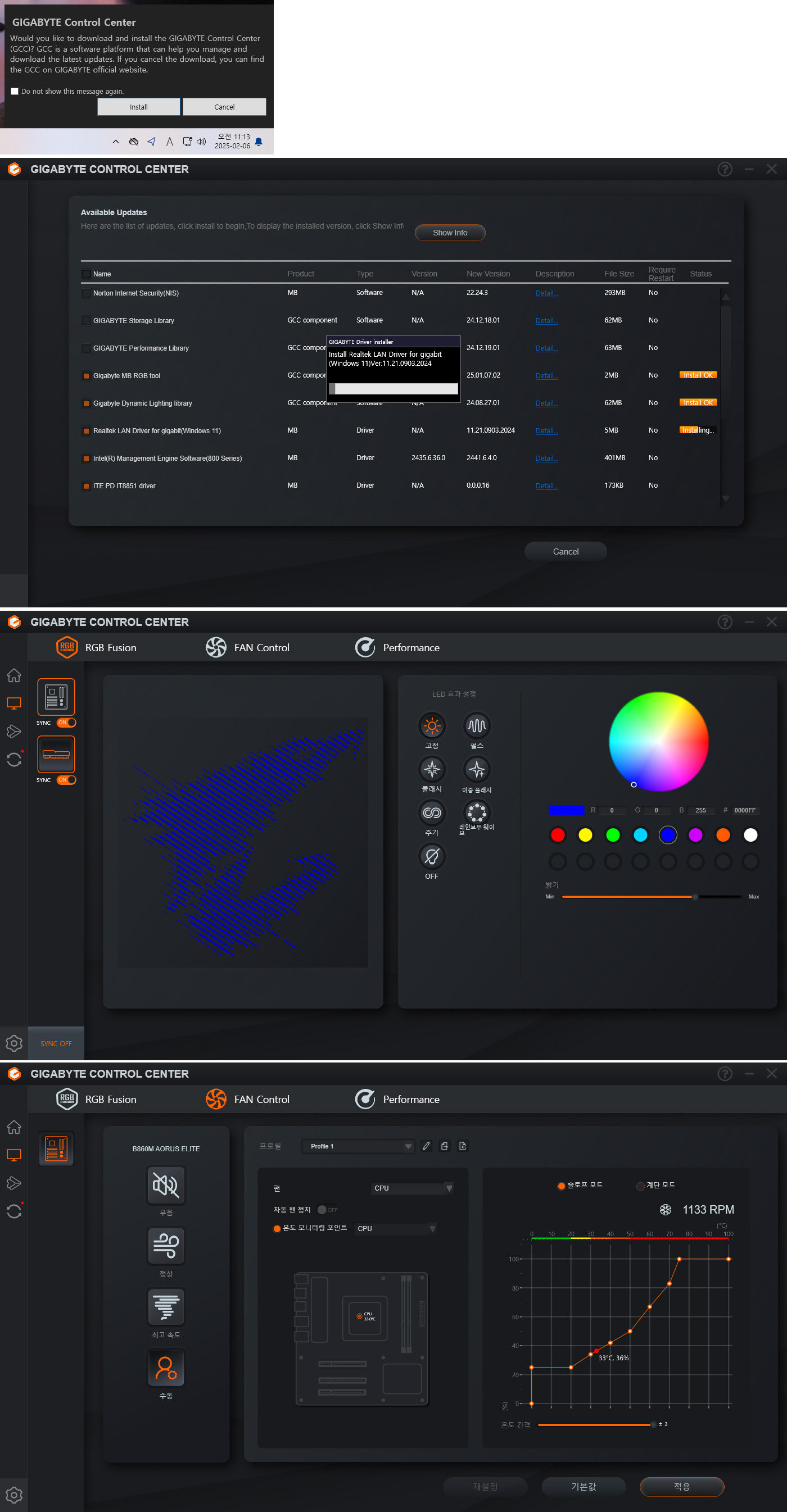Click Install in the GIGABYTE Control Center prompt
The image size is (787, 1512).
click(x=139, y=107)
